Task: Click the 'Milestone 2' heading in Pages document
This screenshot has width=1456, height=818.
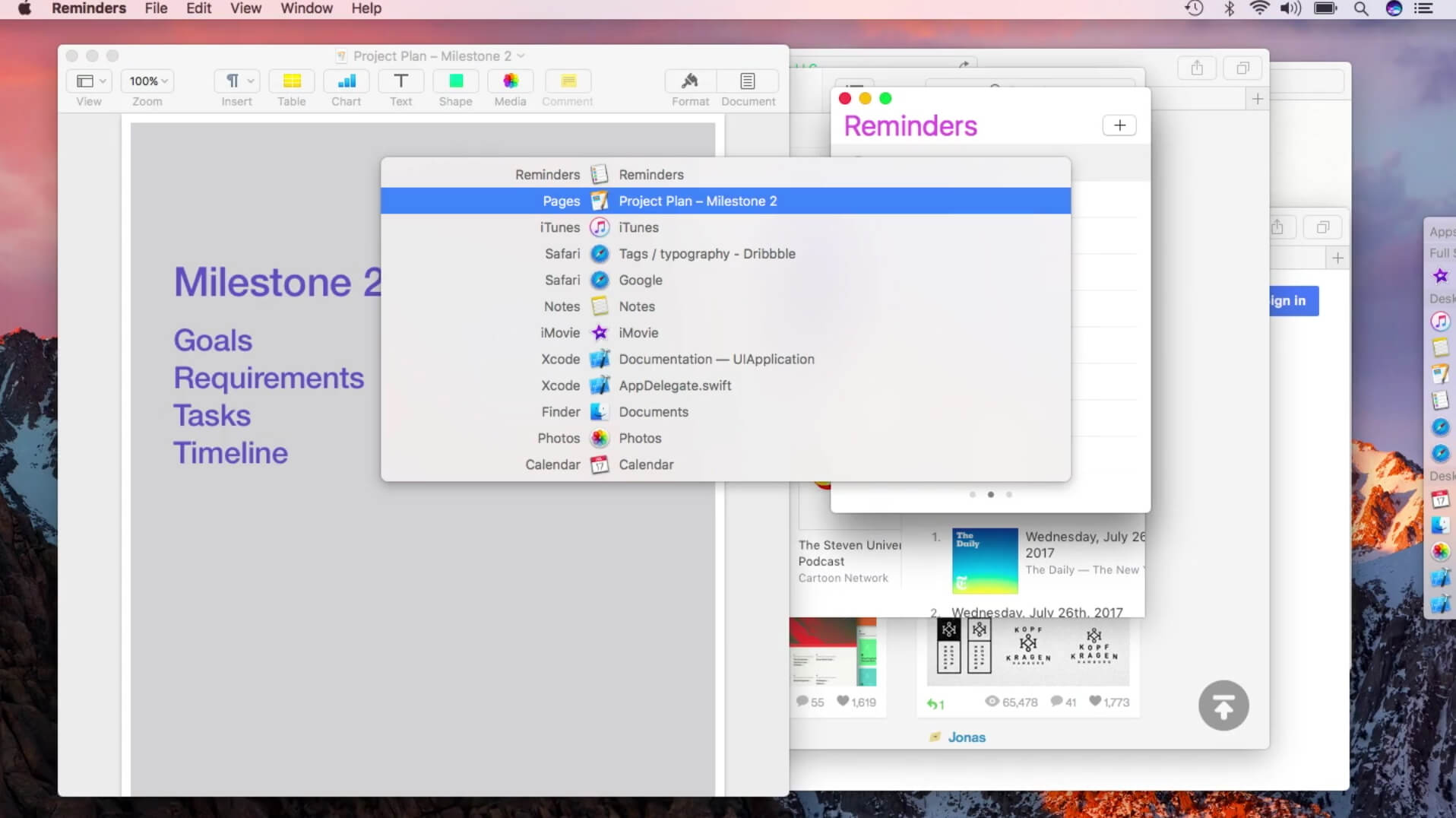Action: [x=278, y=282]
